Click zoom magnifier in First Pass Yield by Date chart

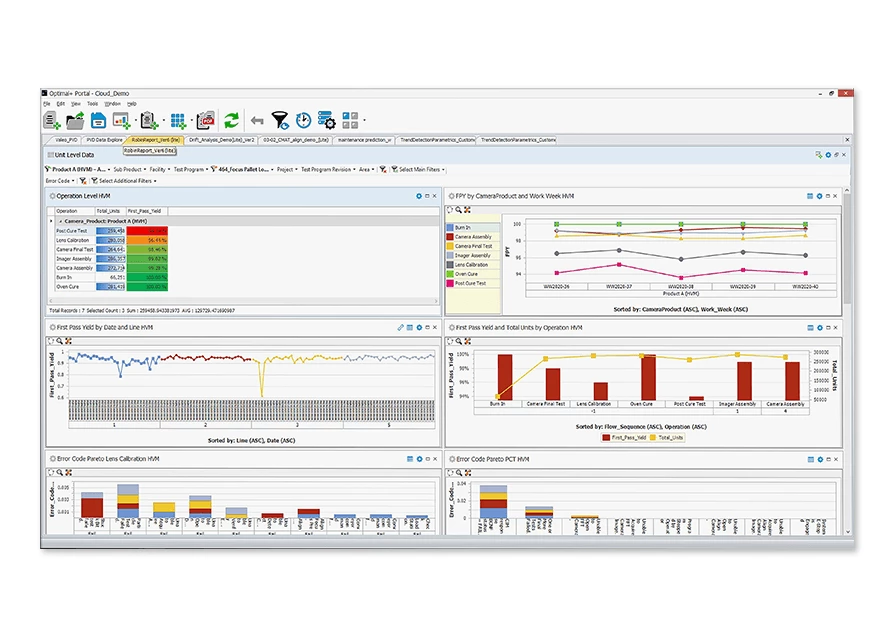[59, 341]
